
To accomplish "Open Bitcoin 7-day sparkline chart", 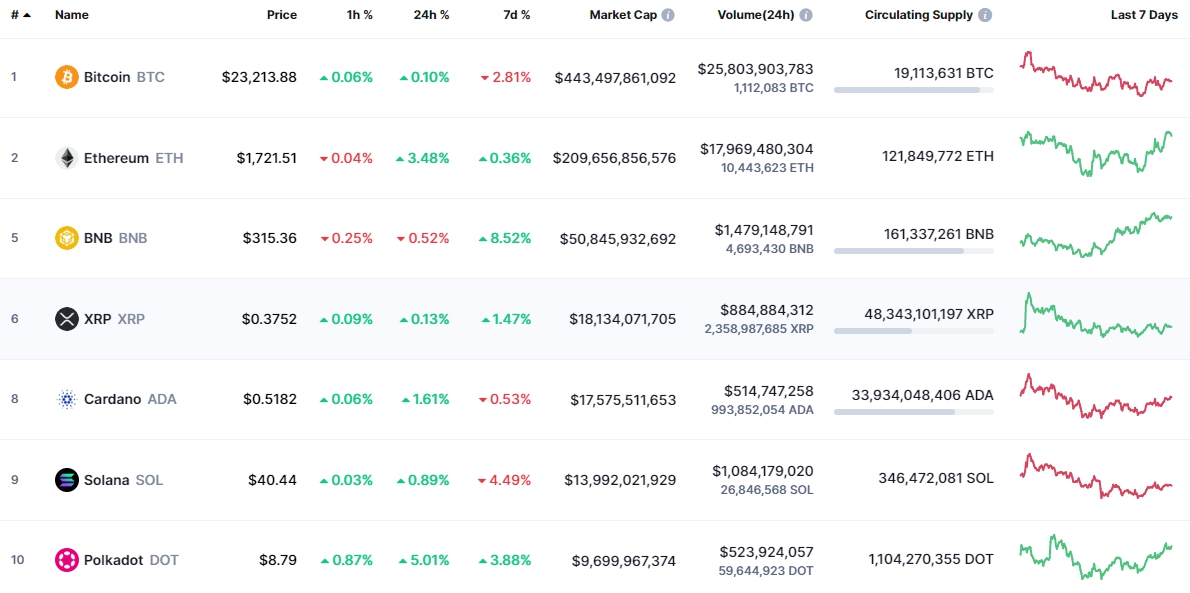I will [1096, 74].
